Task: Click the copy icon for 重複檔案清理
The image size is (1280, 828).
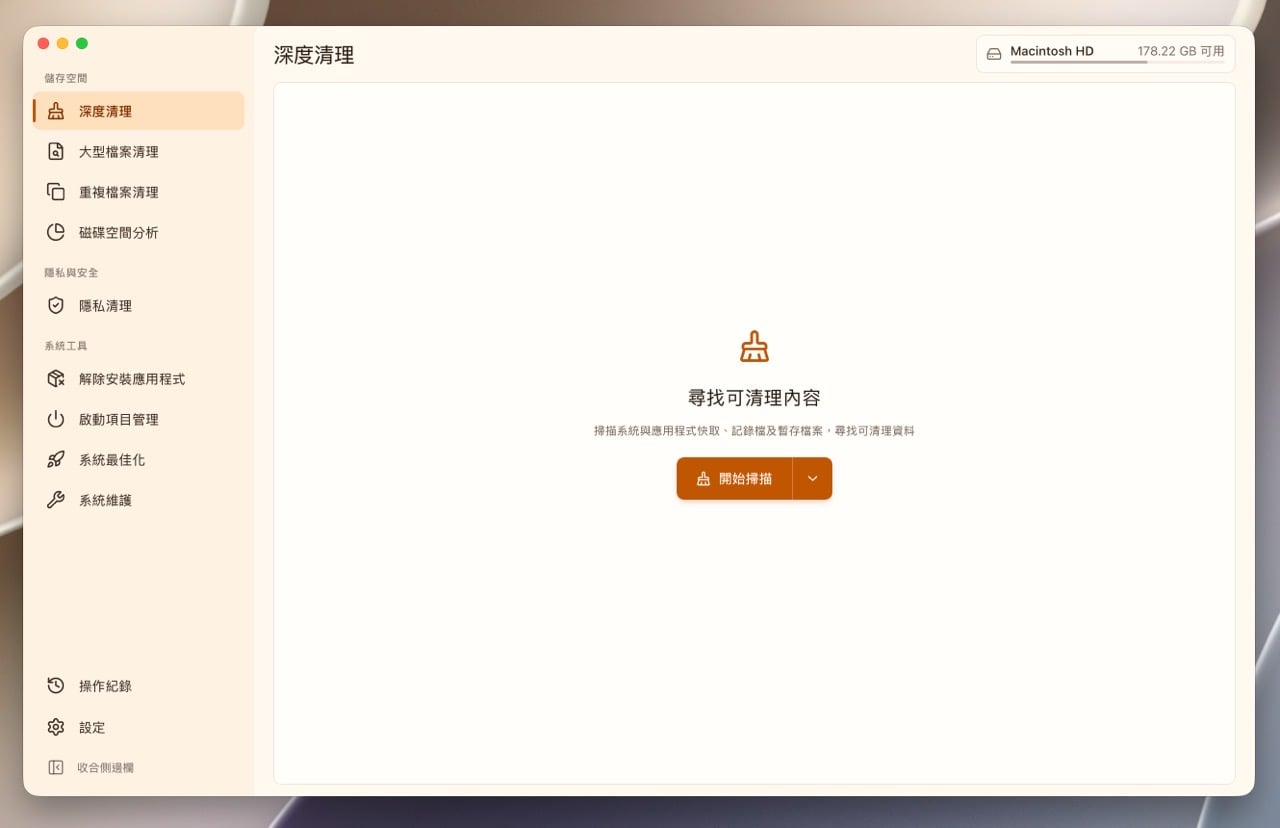Action: (56, 192)
